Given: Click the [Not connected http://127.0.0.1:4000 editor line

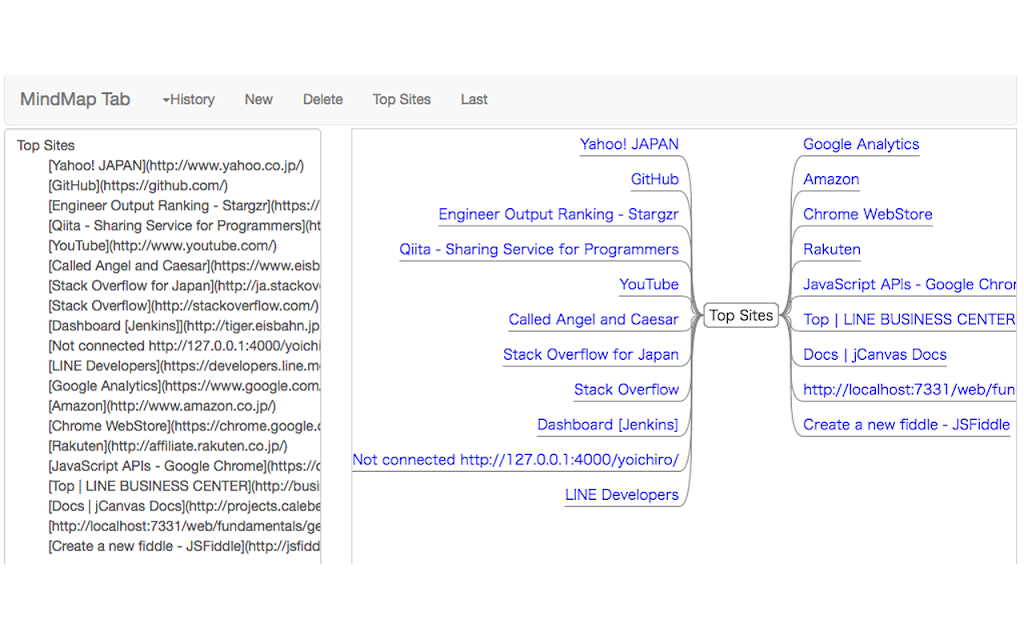Looking at the screenshot, I should pos(184,346).
